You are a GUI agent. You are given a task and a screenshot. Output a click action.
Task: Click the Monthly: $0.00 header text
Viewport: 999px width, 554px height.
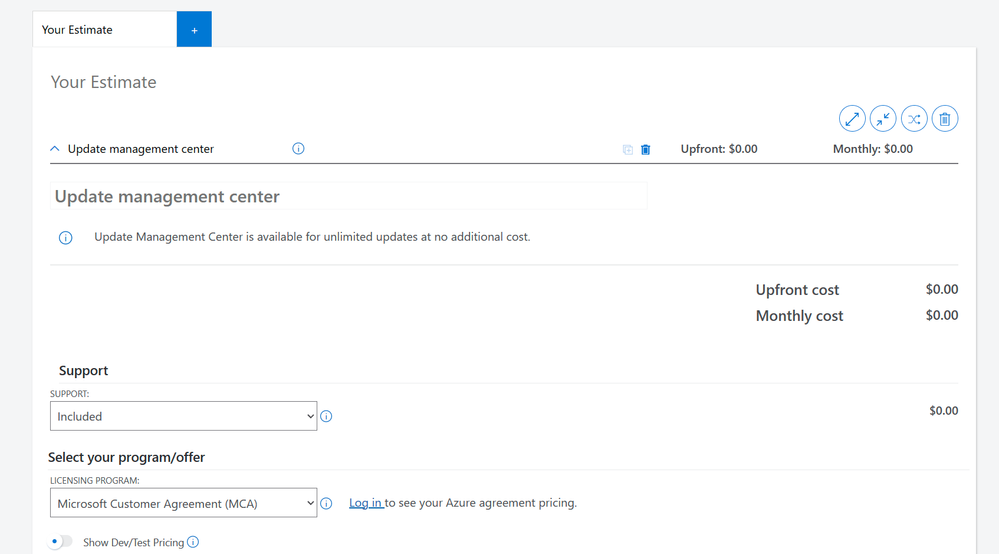click(x=873, y=149)
